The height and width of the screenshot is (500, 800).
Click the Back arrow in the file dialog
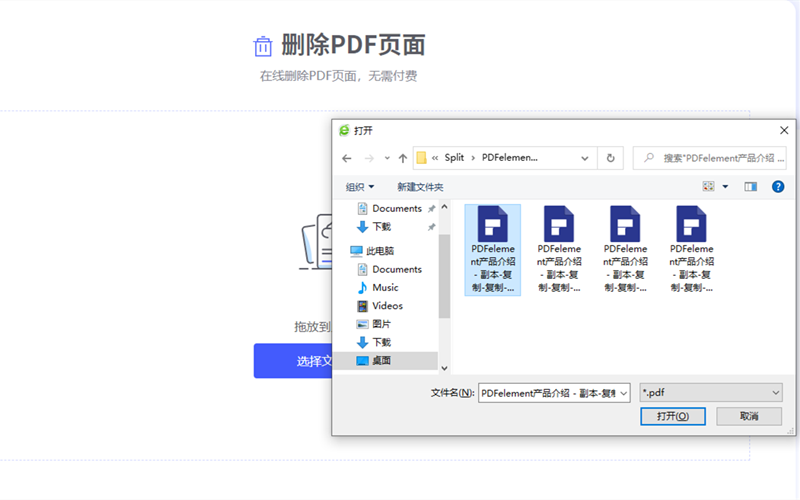[x=347, y=158]
